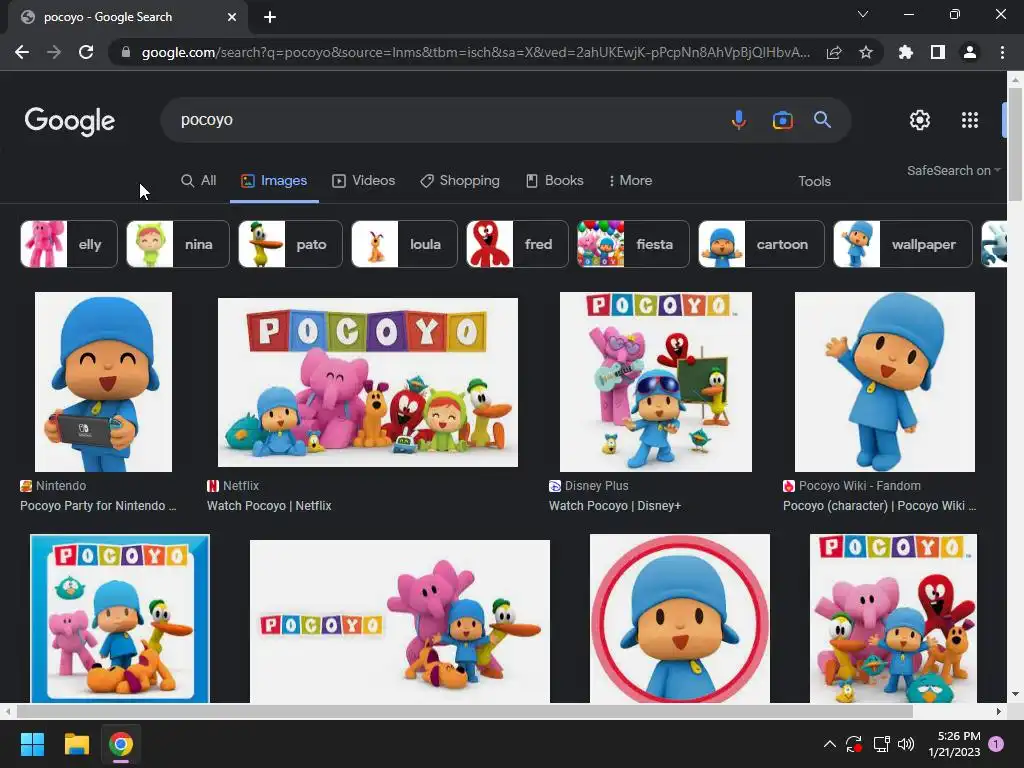Screen dimensions: 1024x768
Task: Filter by the loula chip
Action: tap(404, 244)
